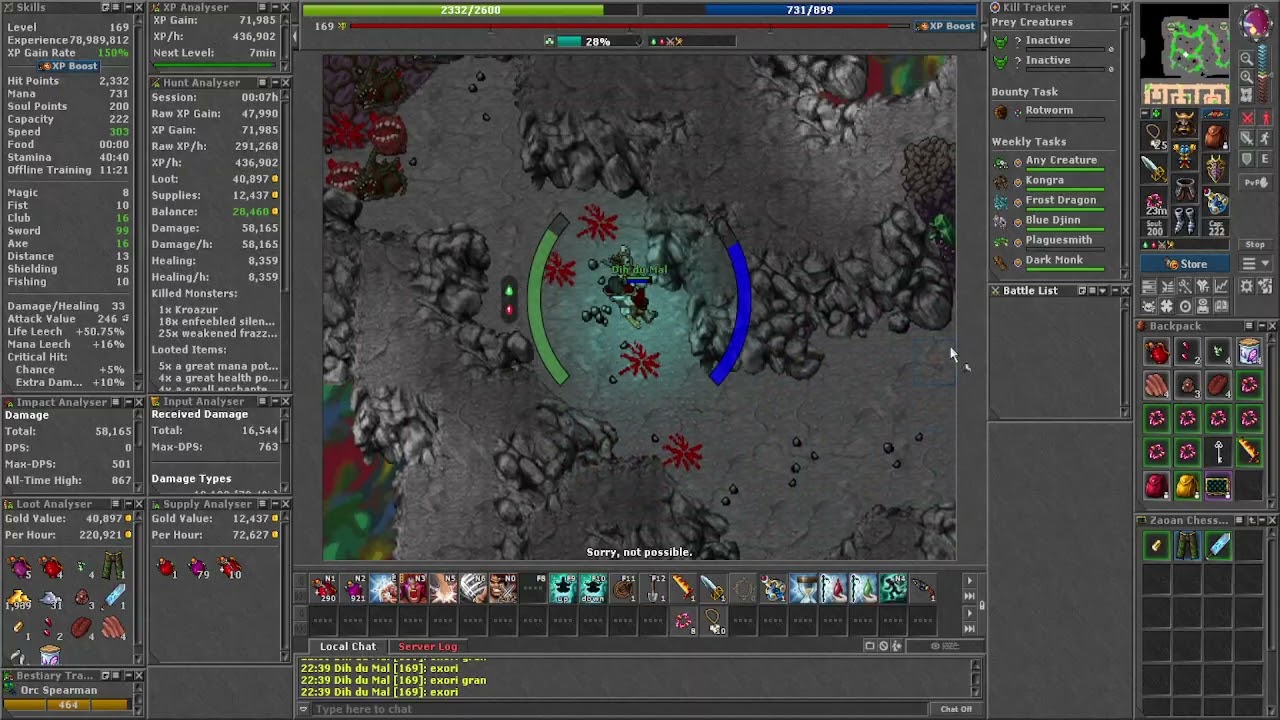Select defensive shield fight mode
The width and height of the screenshot is (1280, 720).
coord(1248,159)
